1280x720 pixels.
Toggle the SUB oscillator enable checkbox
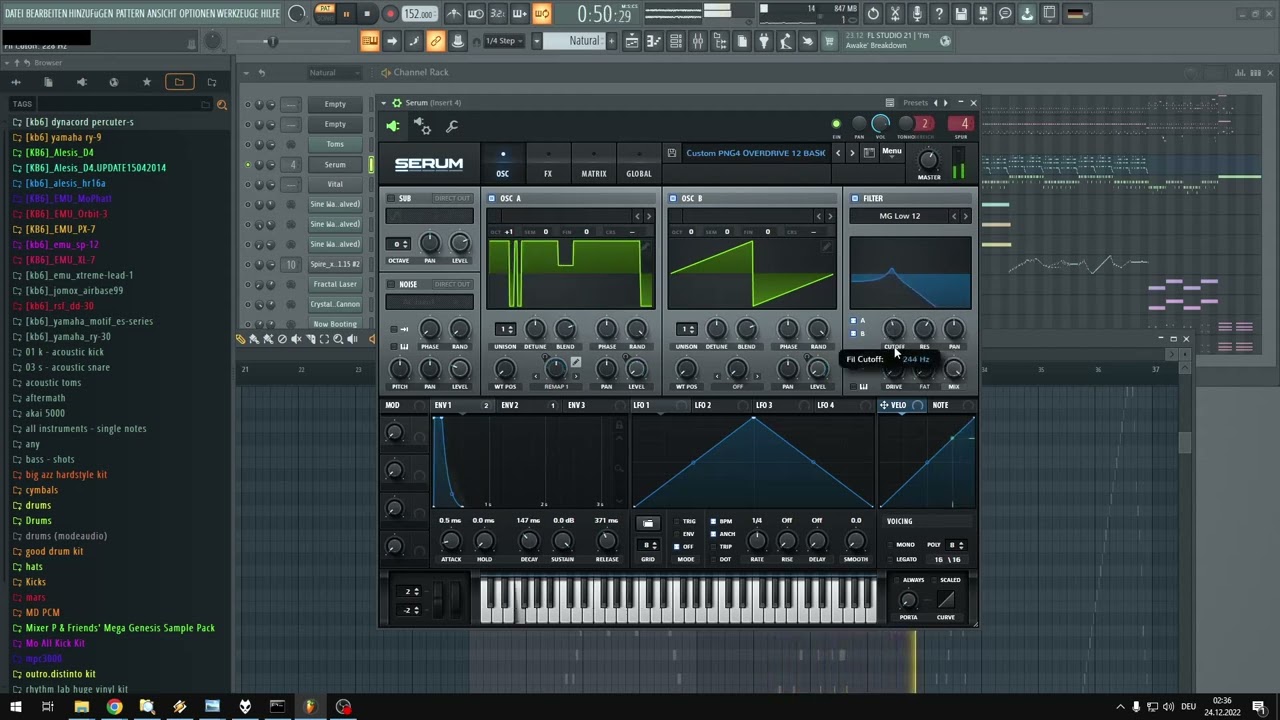(x=391, y=198)
